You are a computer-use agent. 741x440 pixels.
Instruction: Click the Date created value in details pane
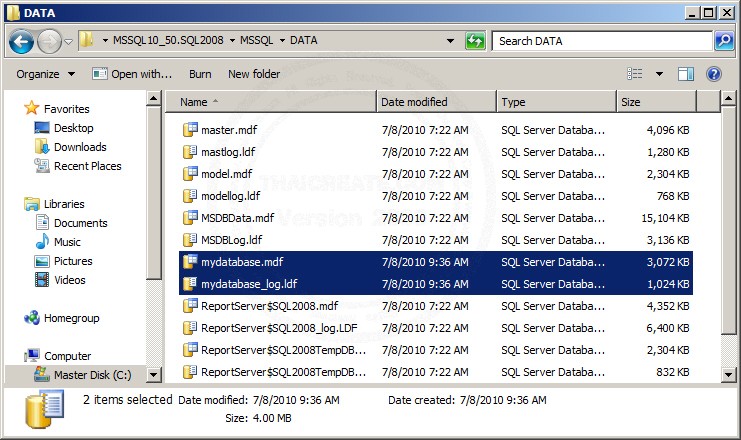503,400
